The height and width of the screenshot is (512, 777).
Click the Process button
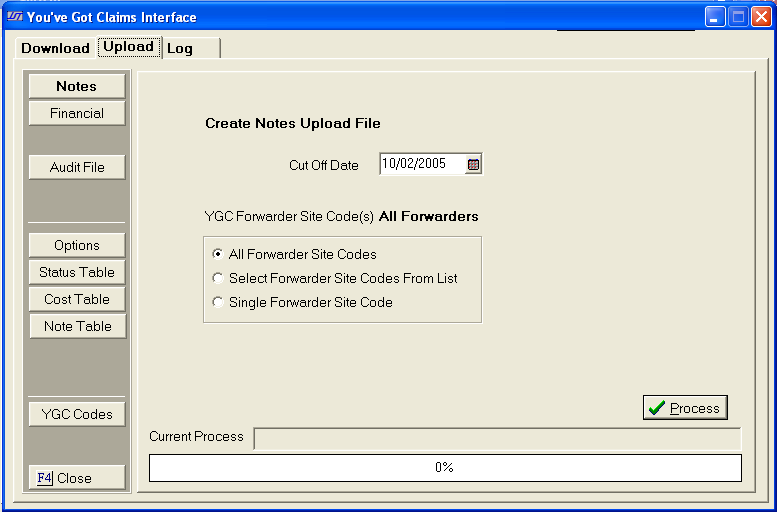click(685, 408)
